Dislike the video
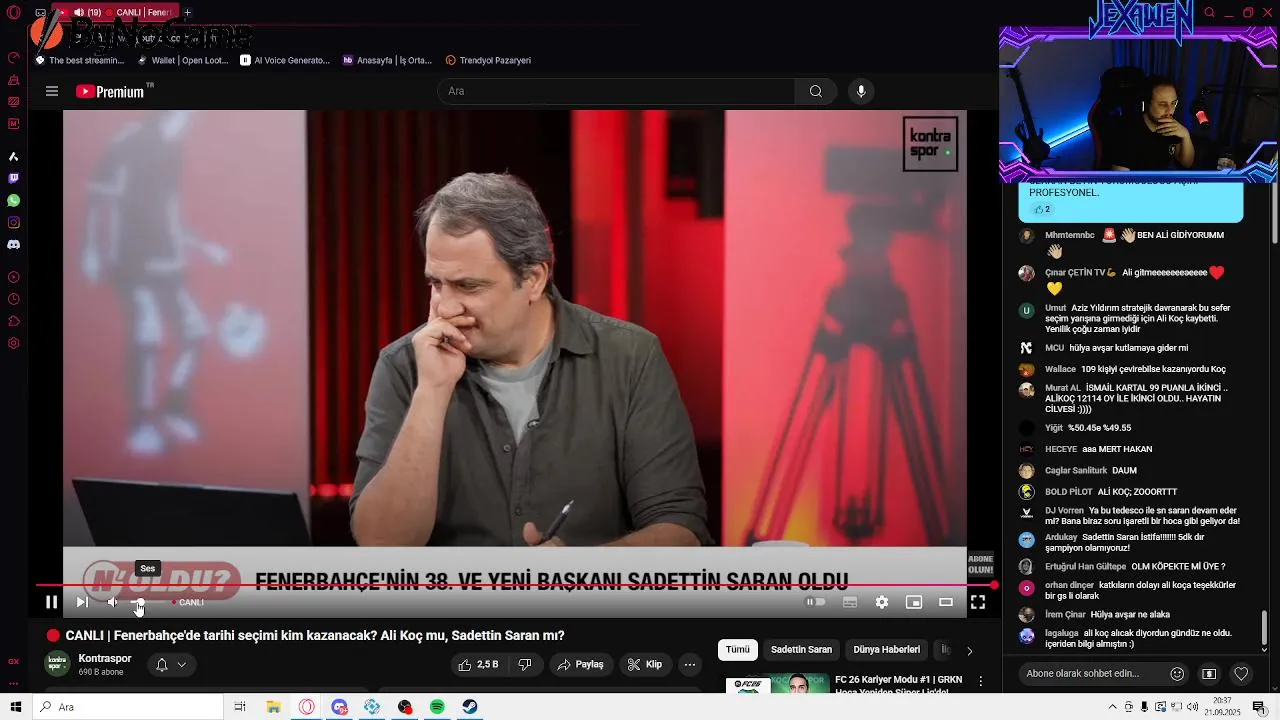This screenshot has width=1280, height=720. [525, 664]
